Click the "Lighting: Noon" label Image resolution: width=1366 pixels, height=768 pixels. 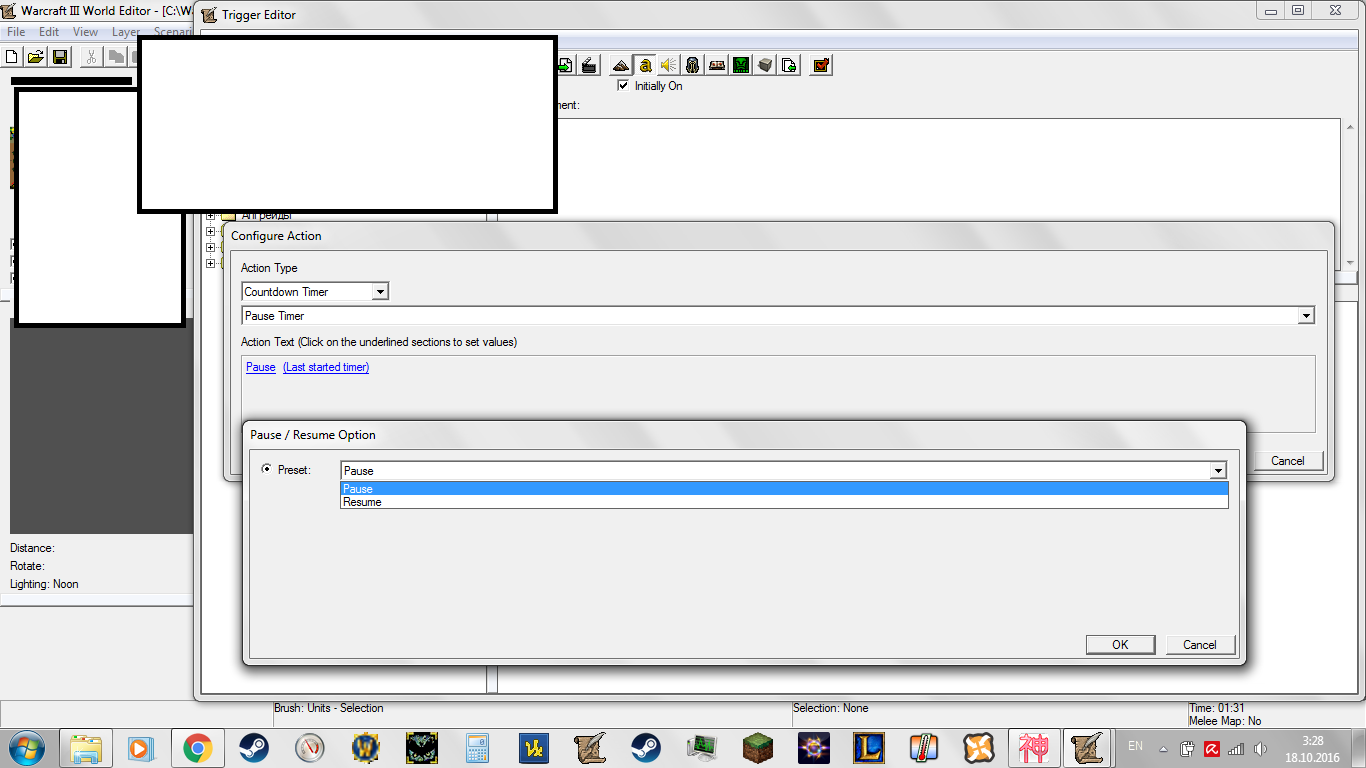coord(44,584)
